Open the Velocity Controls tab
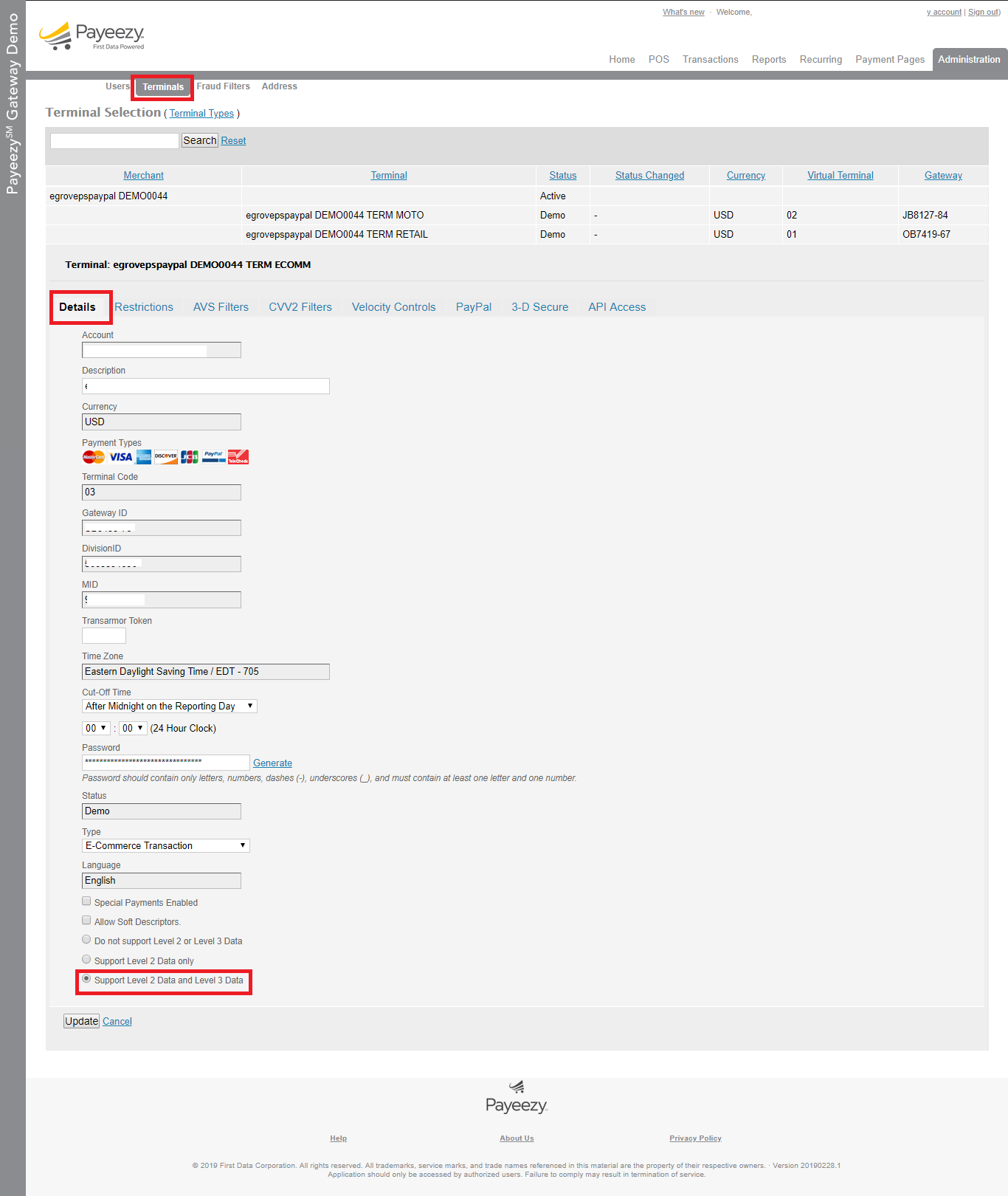The width and height of the screenshot is (1008, 1196). (x=394, y=307)
